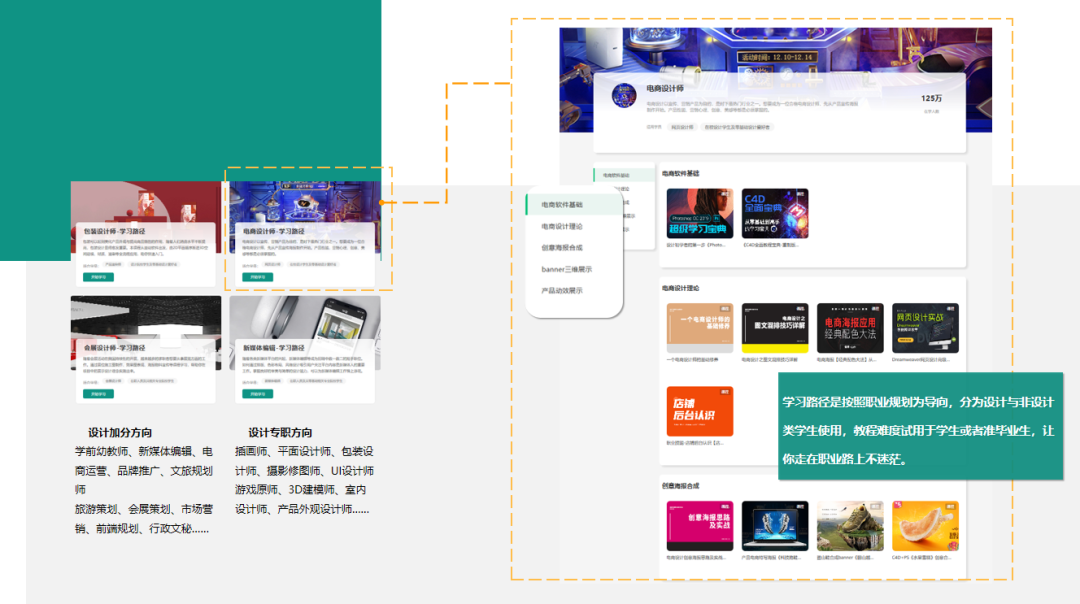This screenshot has height=604, width=1080.
Task: Click 开始学习 button on 电商设计师 card
Action: click(x=257, y=277)
